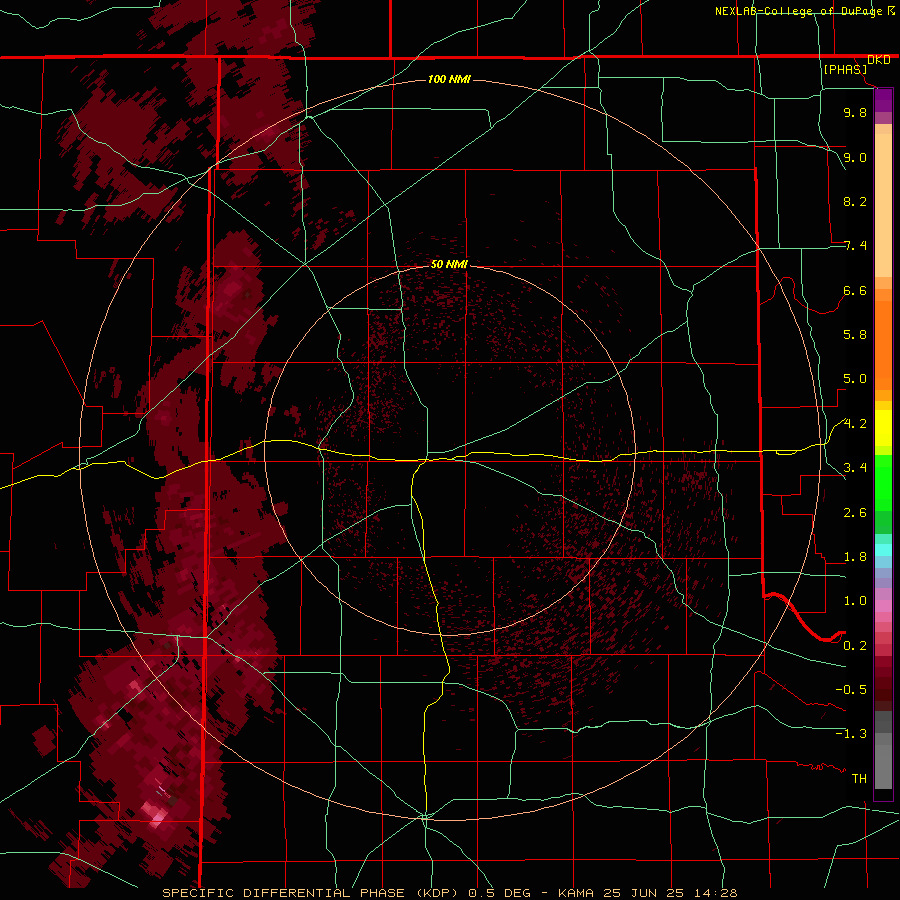This screenshot has height=900, width=900.
Task: Click the -1.3 legend value
Action: 851,734
